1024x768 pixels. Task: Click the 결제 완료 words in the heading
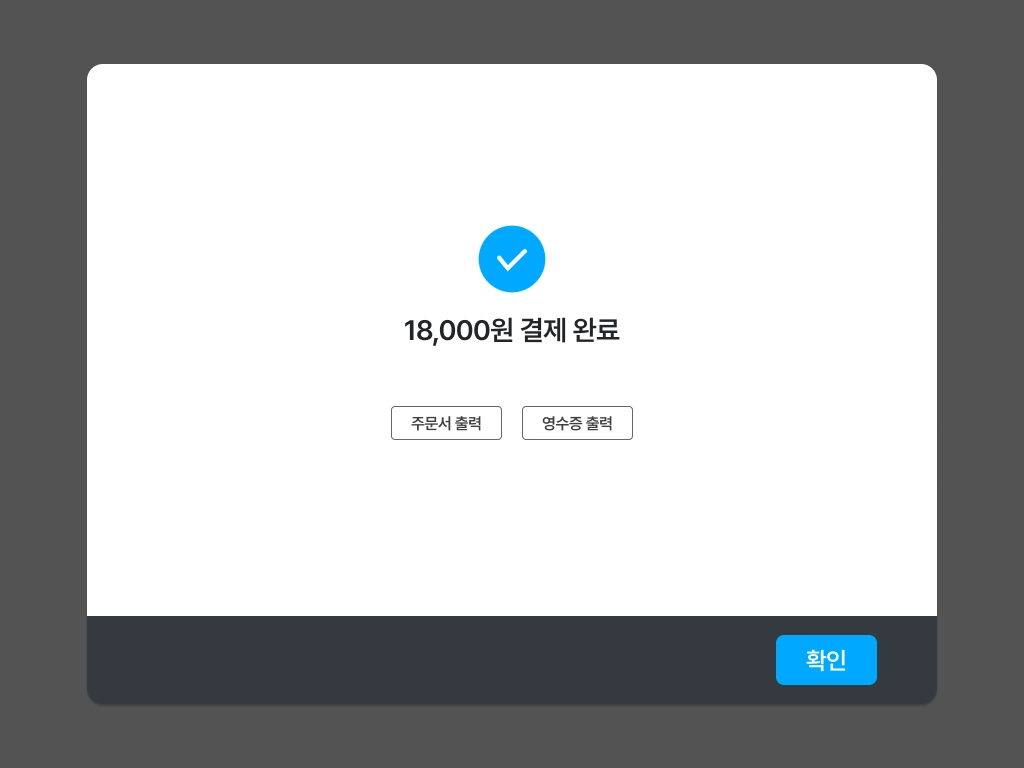pos(569,330)
